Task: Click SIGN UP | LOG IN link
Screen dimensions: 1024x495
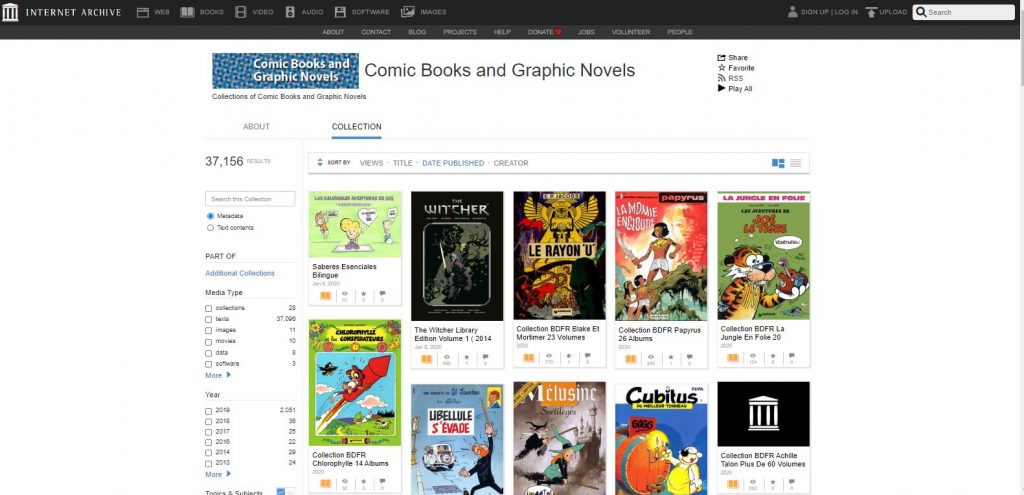Action: (829, 12)
